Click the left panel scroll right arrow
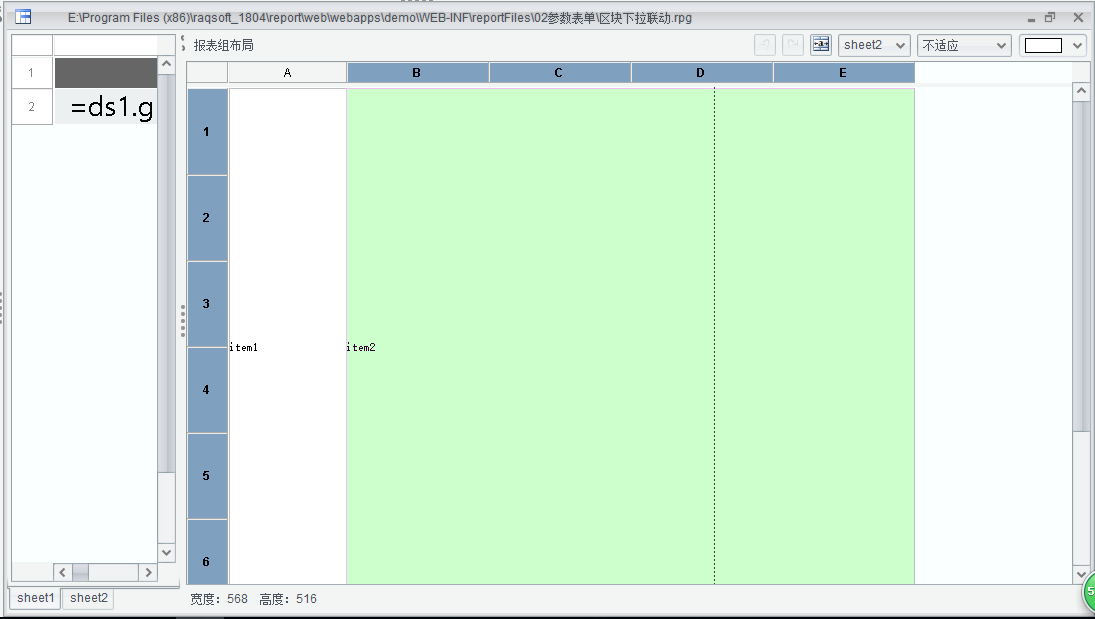Viewport: 1095px width, 619px height. pos(148,573)
